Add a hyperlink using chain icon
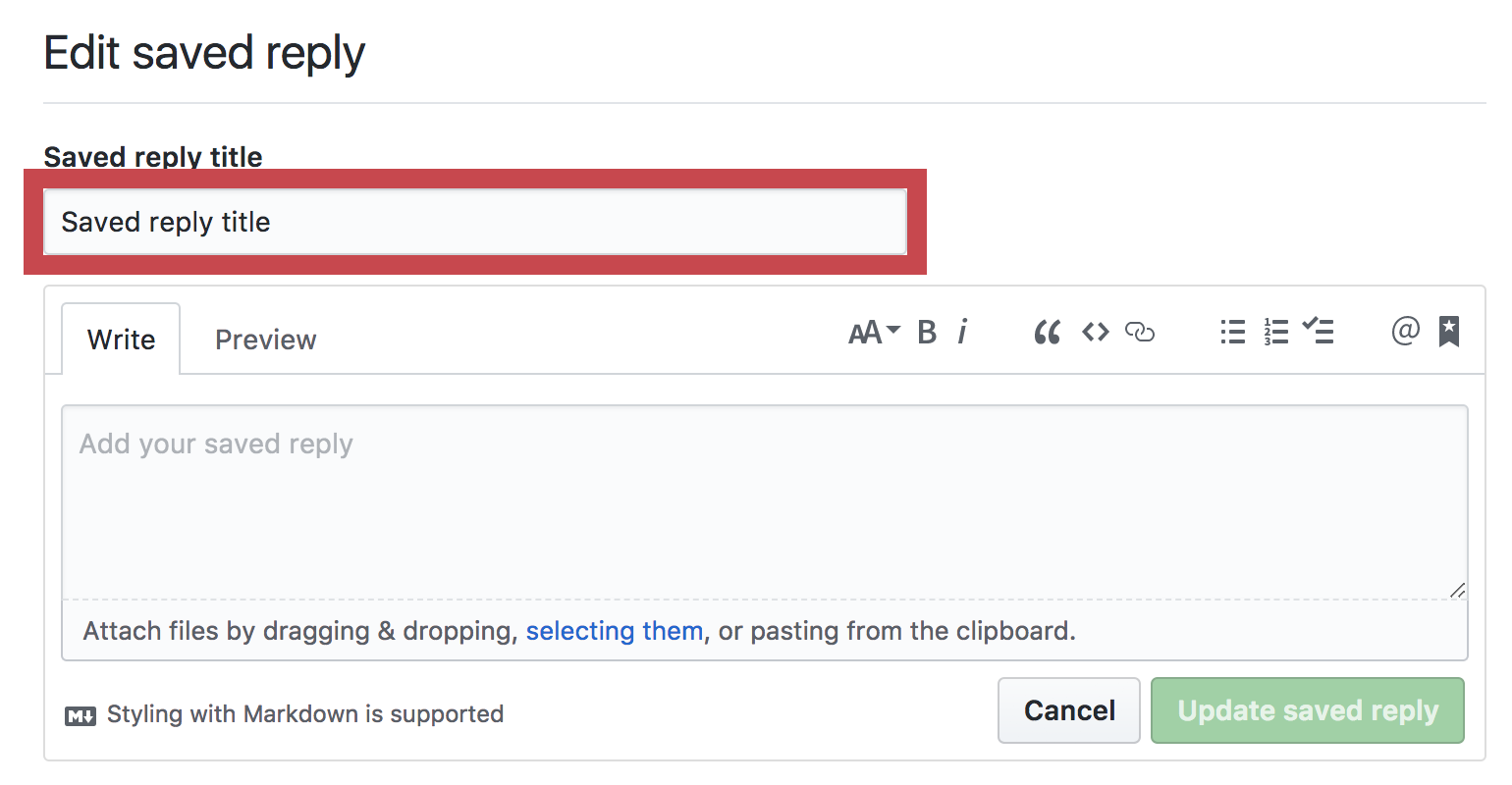The image size is (1512, 785). [1139, 333]
